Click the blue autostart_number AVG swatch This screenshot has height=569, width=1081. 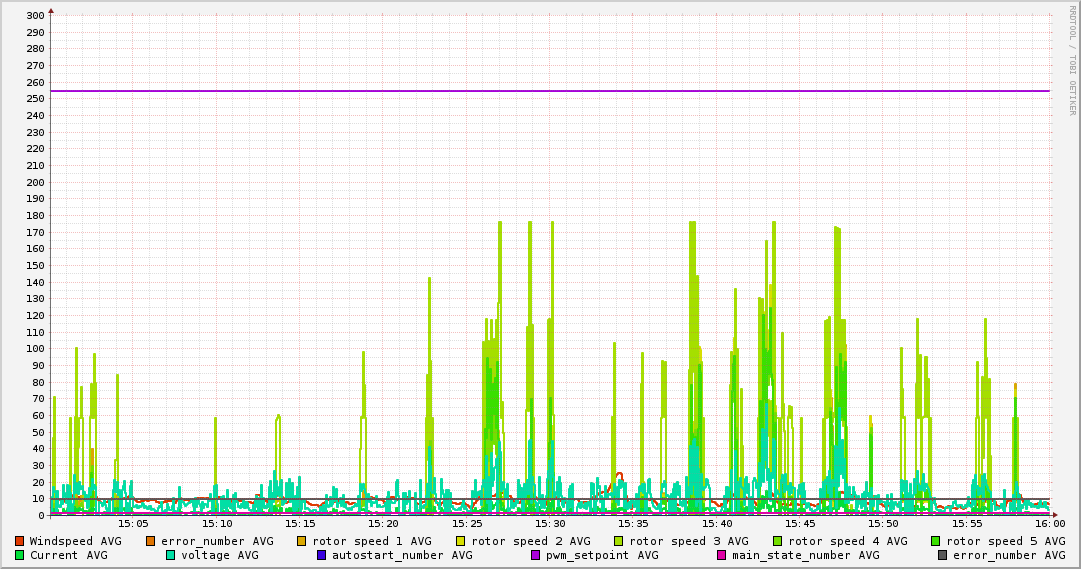coord(322,555)
